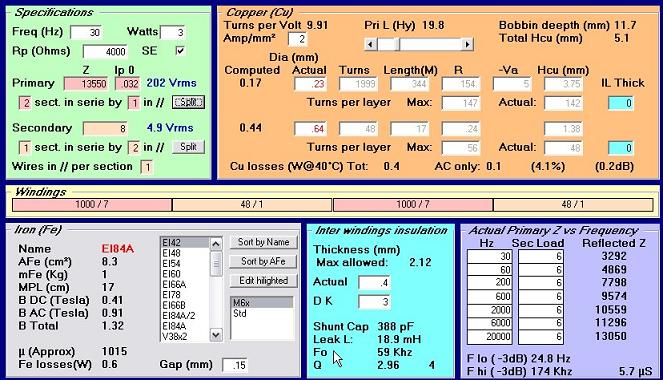The height and width of the screenshot is (380, 663).
Task: Click core list scroll down arrow
Action: pyautogui.click(x=216, y=335)
